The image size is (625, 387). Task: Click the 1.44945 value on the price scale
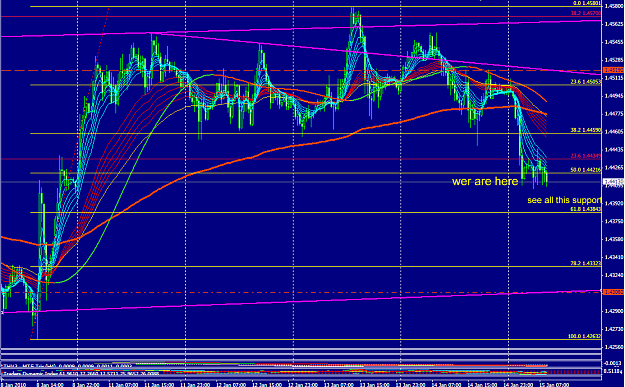pyautogui.click(x=614, y=96)
